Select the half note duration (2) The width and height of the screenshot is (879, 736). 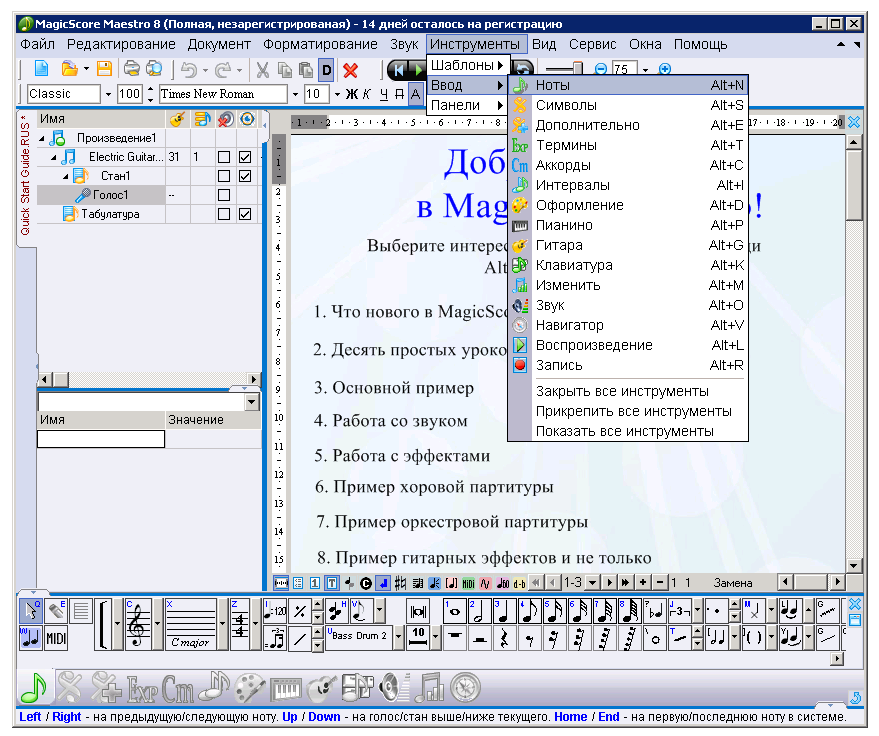(x=479, y=612)
